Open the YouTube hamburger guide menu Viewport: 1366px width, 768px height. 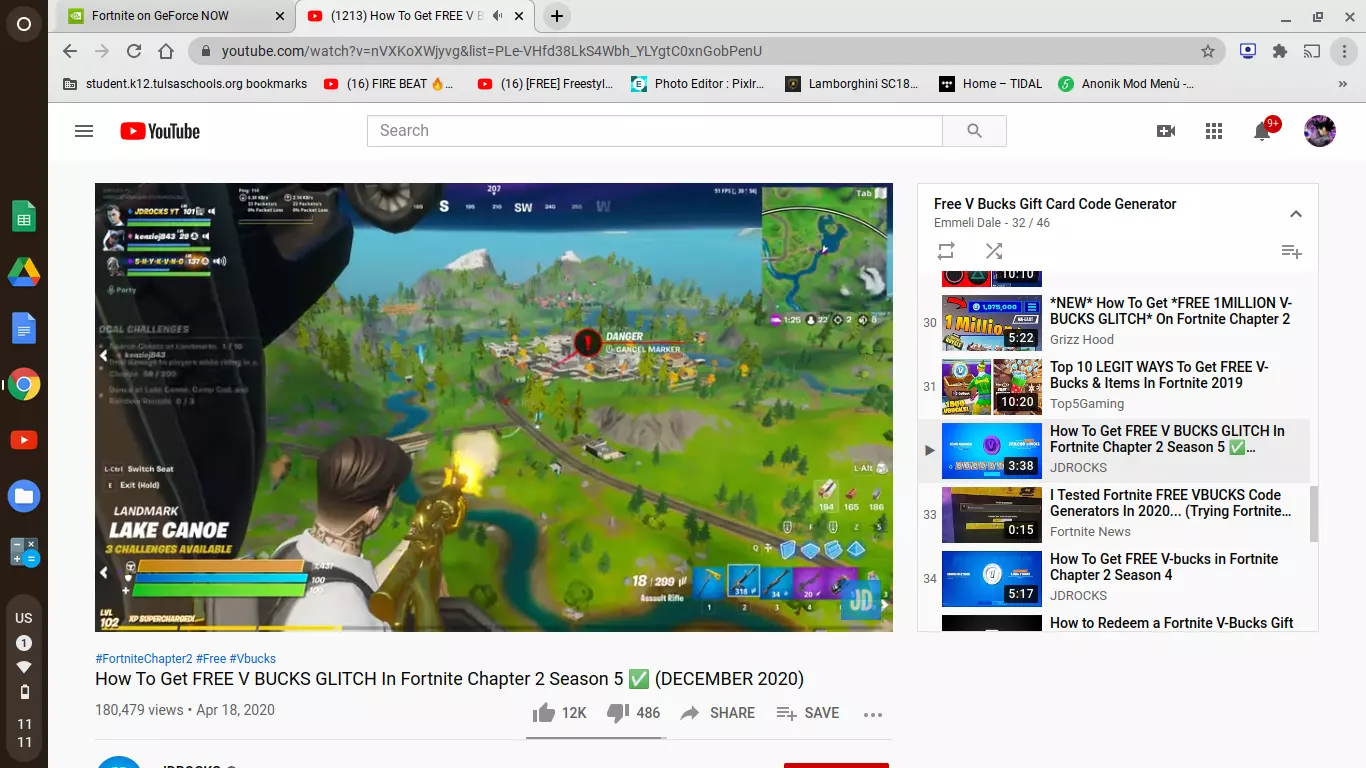[84, 131]
